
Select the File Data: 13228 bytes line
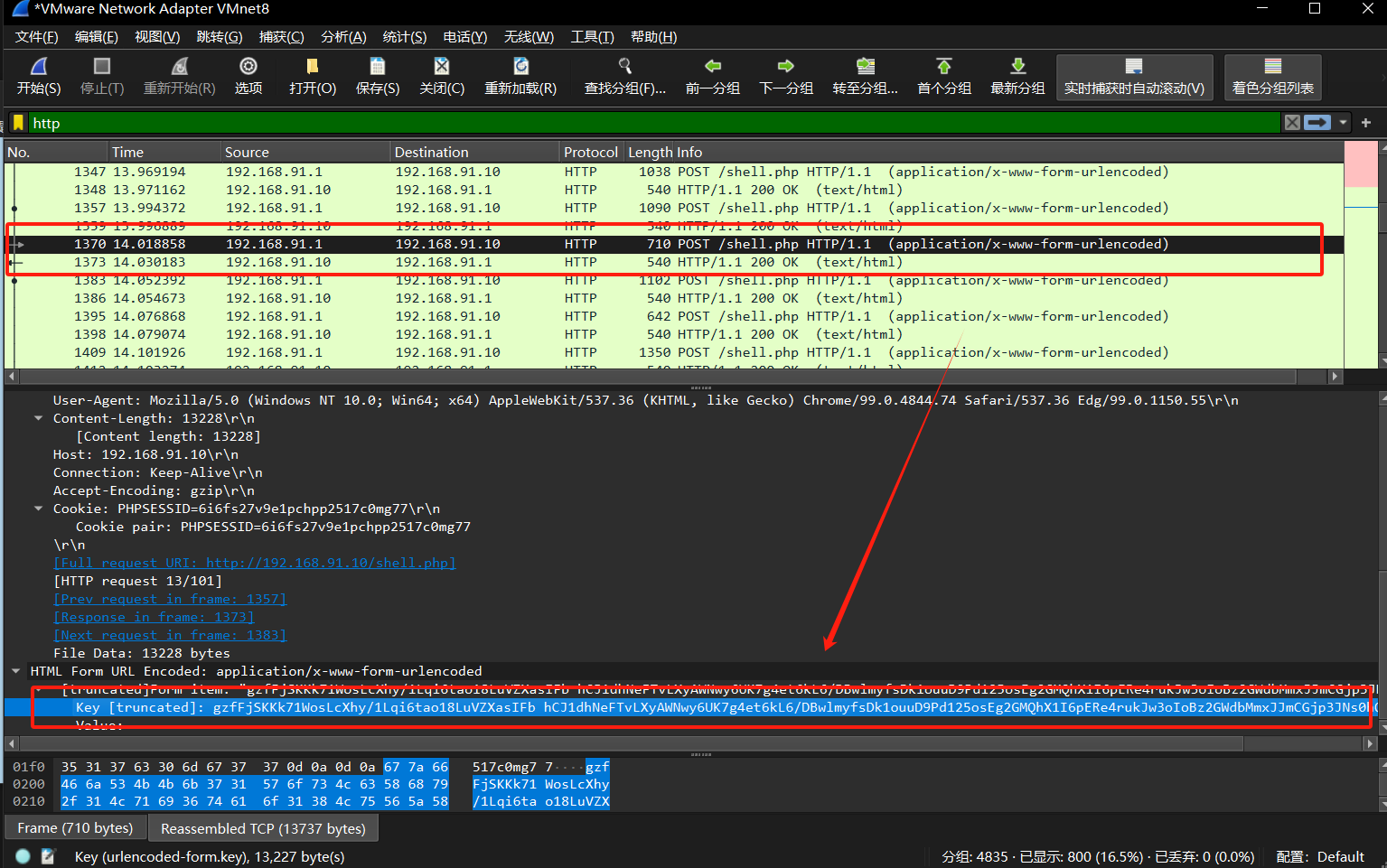tap(142, 653)
